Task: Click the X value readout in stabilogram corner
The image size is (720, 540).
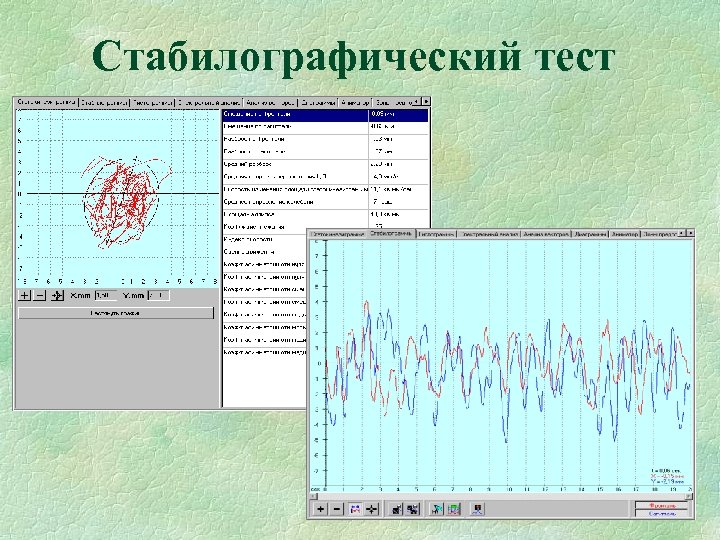Action: 667,477
